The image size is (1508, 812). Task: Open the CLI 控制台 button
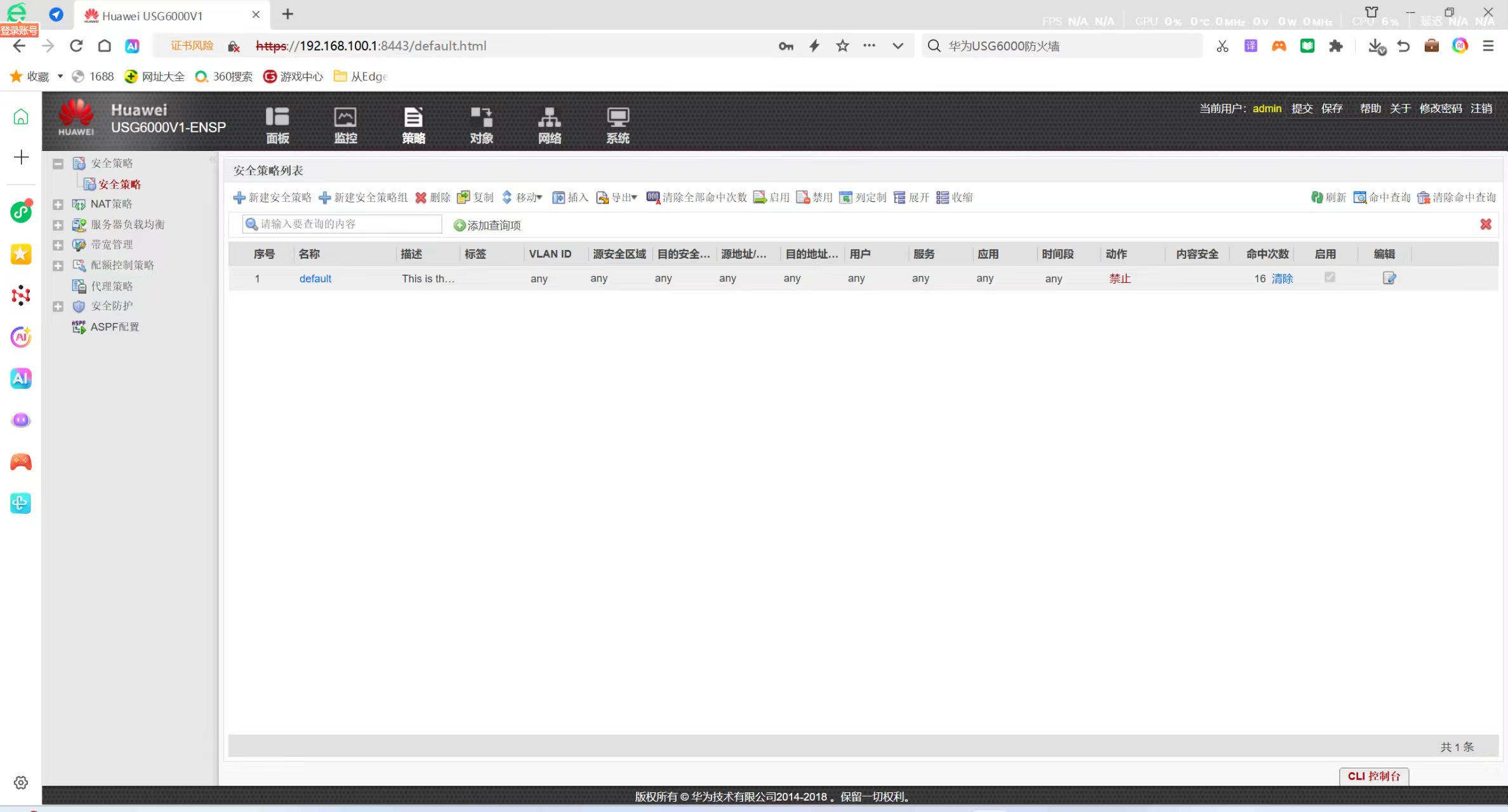click(1373, 776)
